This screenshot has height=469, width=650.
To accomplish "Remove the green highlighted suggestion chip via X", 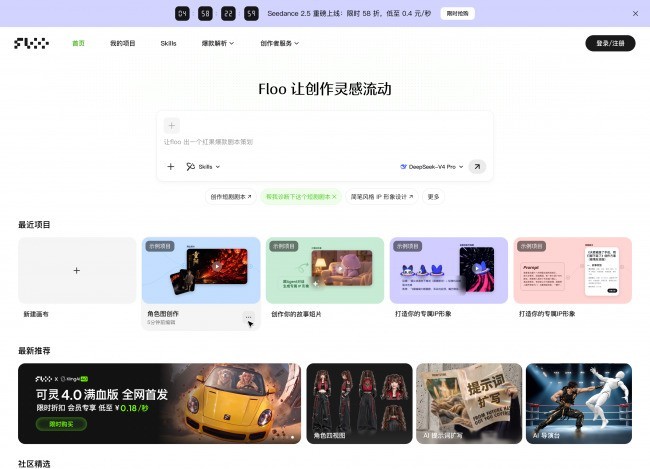I will click(x=334, y=197).
